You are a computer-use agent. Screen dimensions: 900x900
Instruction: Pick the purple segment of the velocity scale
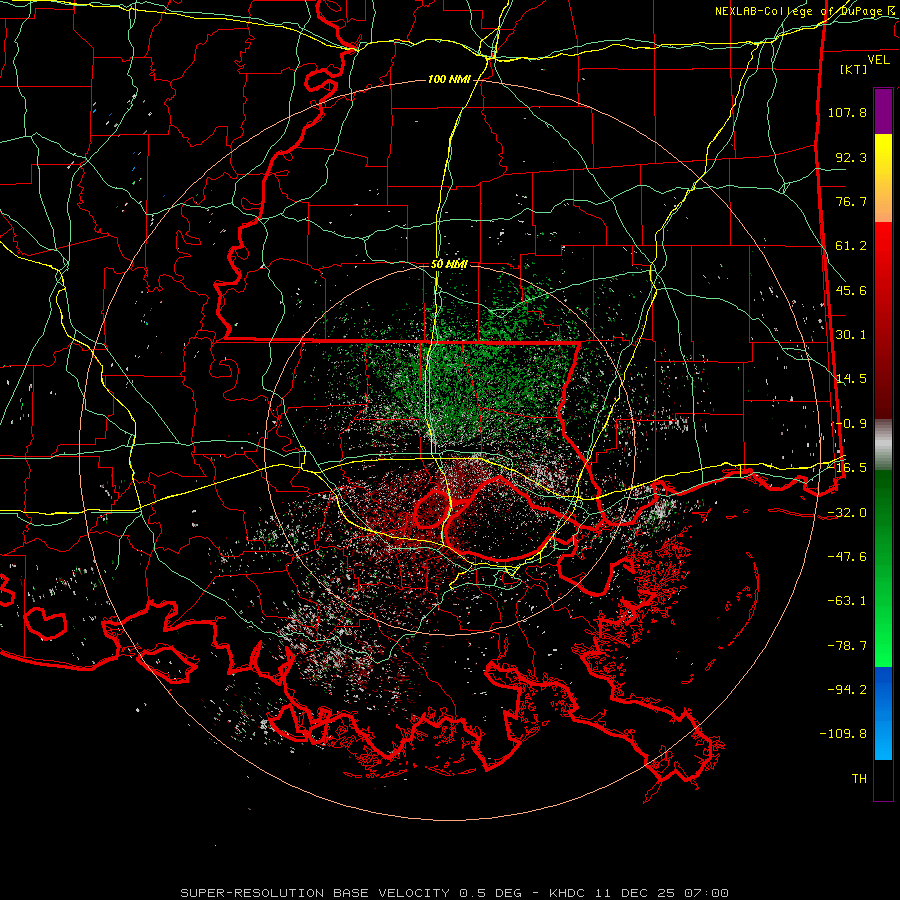pyautogui.click(x=883, y=111)
